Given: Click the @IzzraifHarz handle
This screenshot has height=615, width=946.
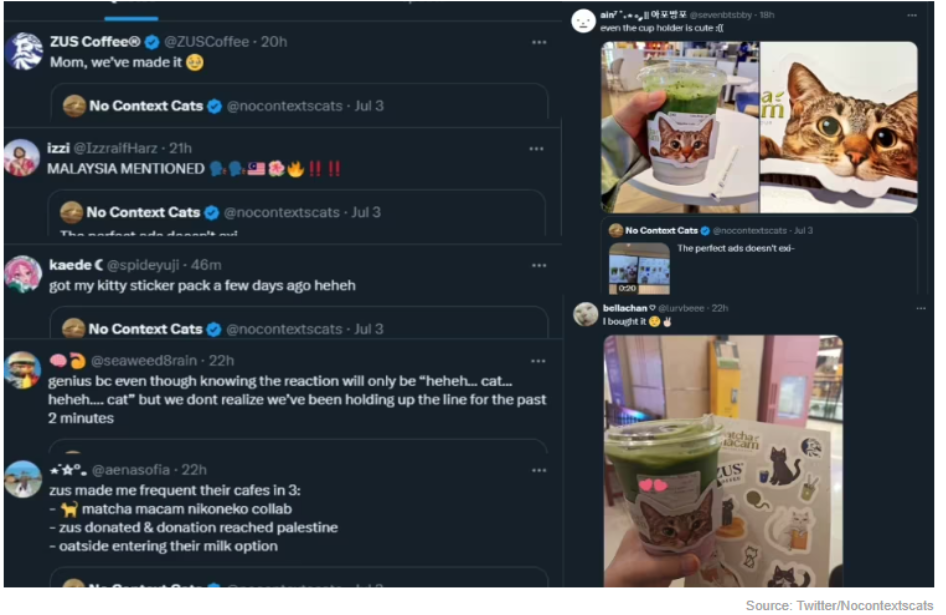Looking at the screenshot, I should point(115,148).
